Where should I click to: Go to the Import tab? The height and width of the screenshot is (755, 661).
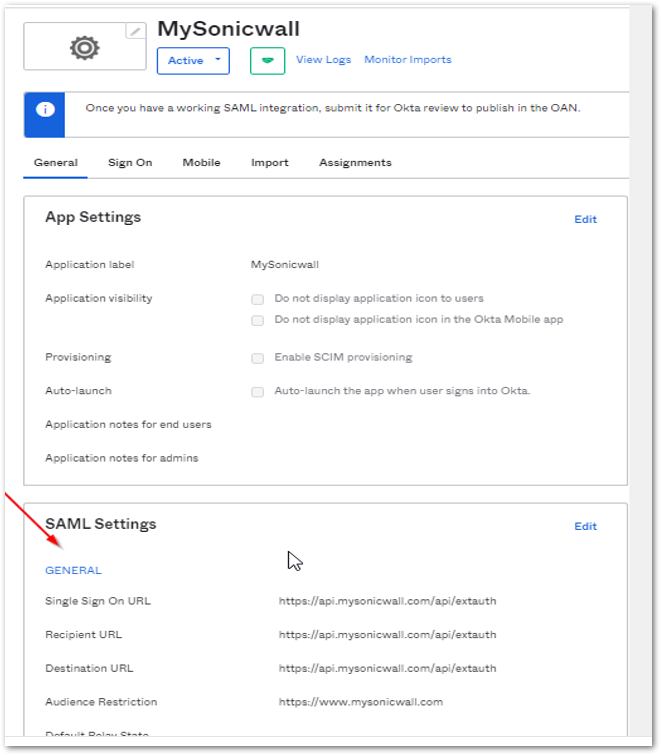[270, 163]
